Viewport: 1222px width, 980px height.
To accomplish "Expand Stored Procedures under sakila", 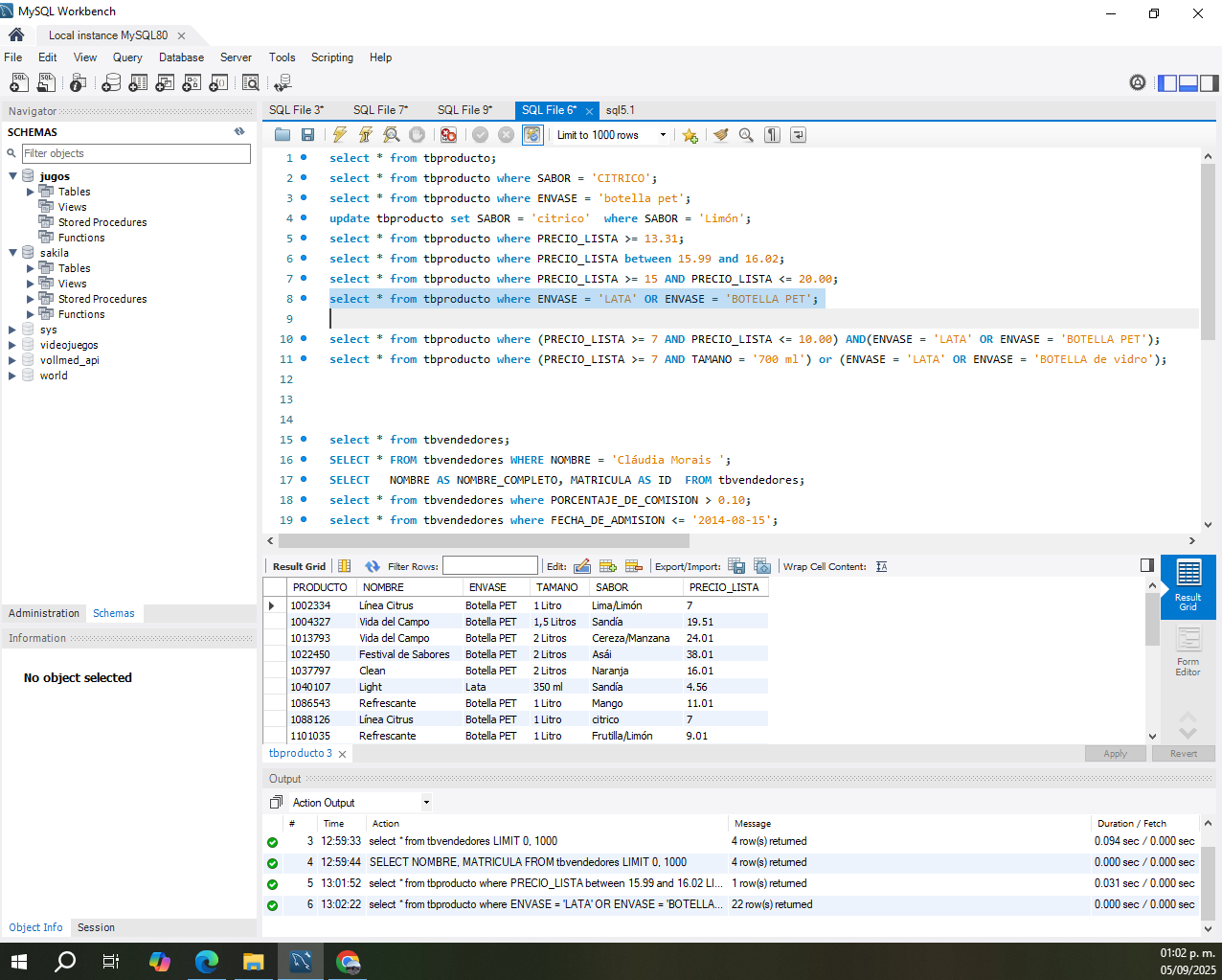I will [31, 299].
